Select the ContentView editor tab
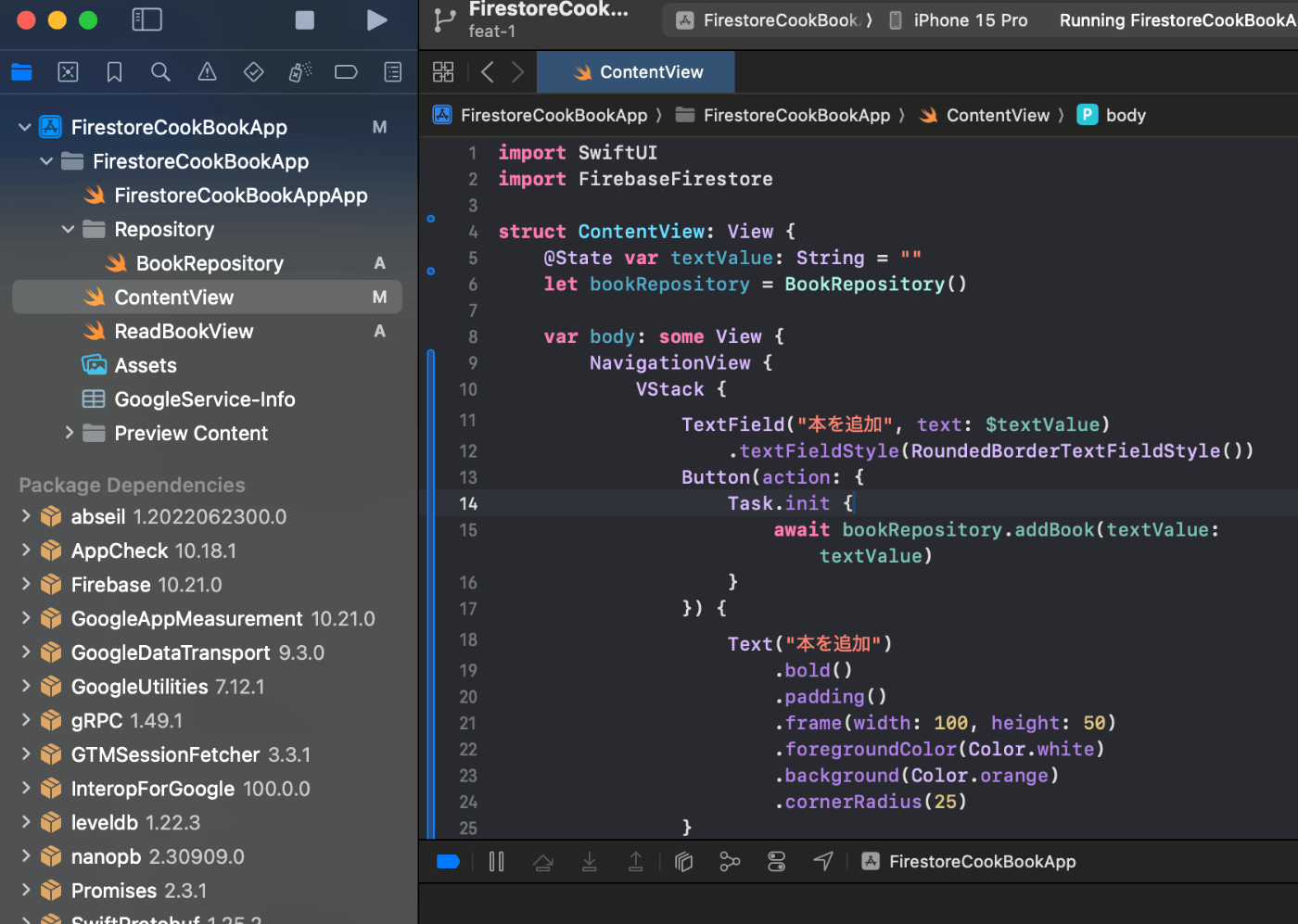The image size is (1298, 924). pos(636,71)
